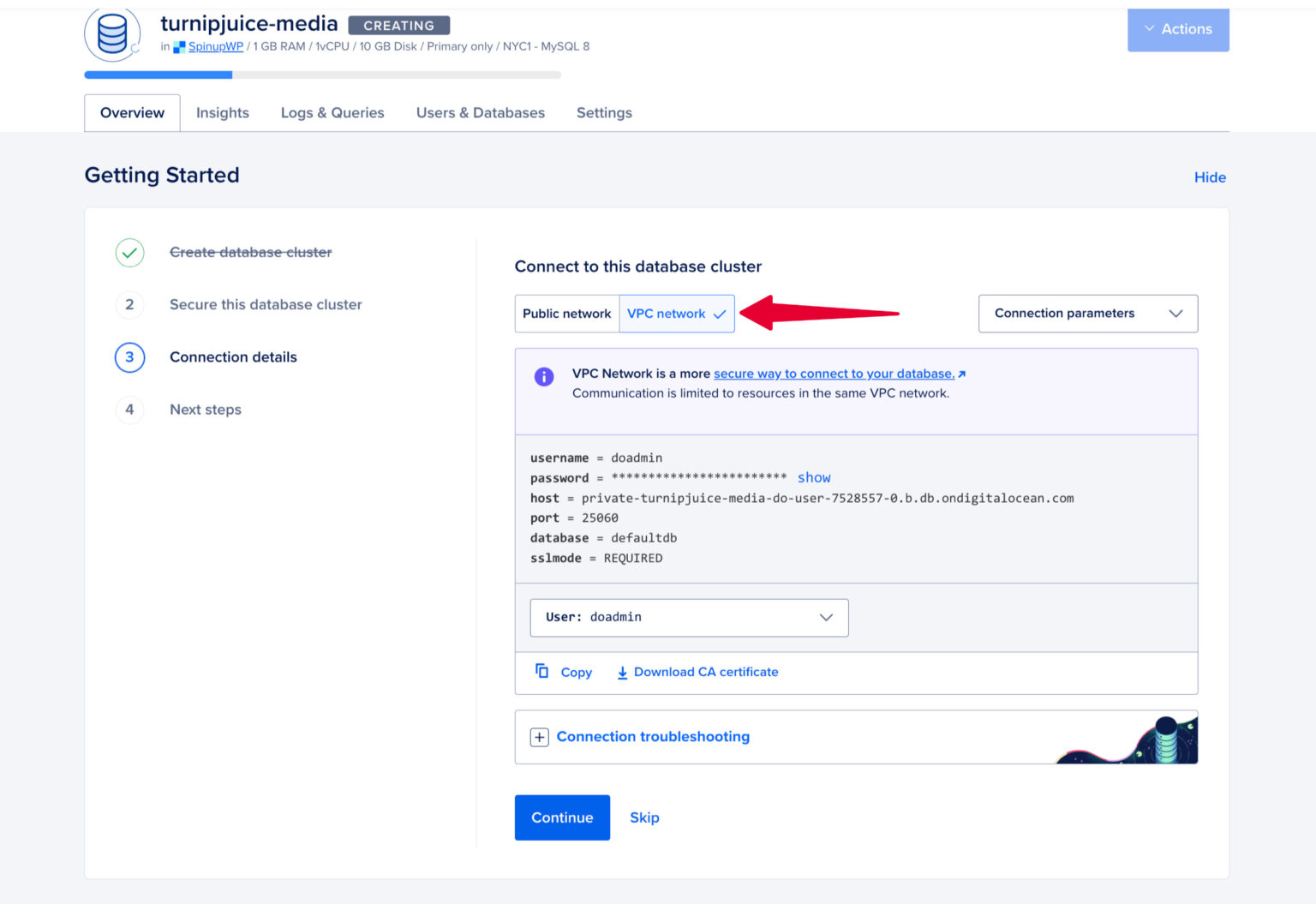
Task: Click the Copy connection details icon
Action: click(540, 672)
